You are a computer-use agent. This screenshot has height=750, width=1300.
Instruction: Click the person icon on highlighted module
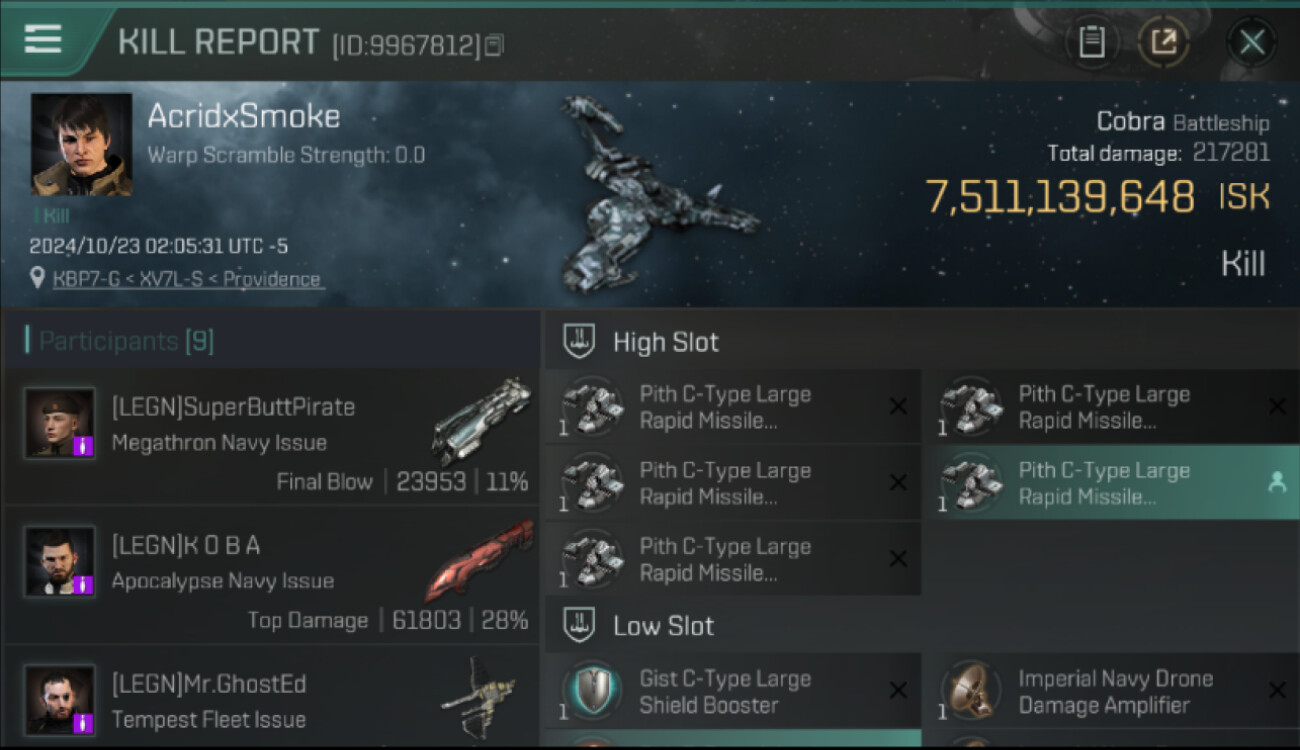click(1277, 482)
